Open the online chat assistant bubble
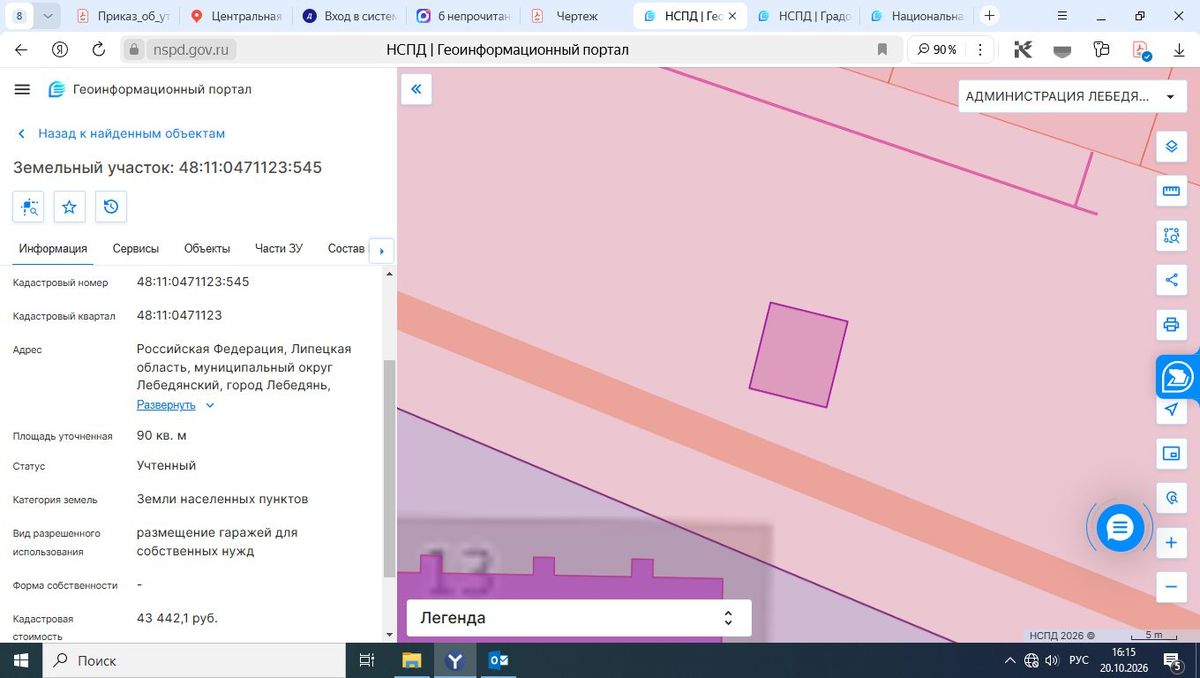The image size is (1200, 678). click(1120, 528)
